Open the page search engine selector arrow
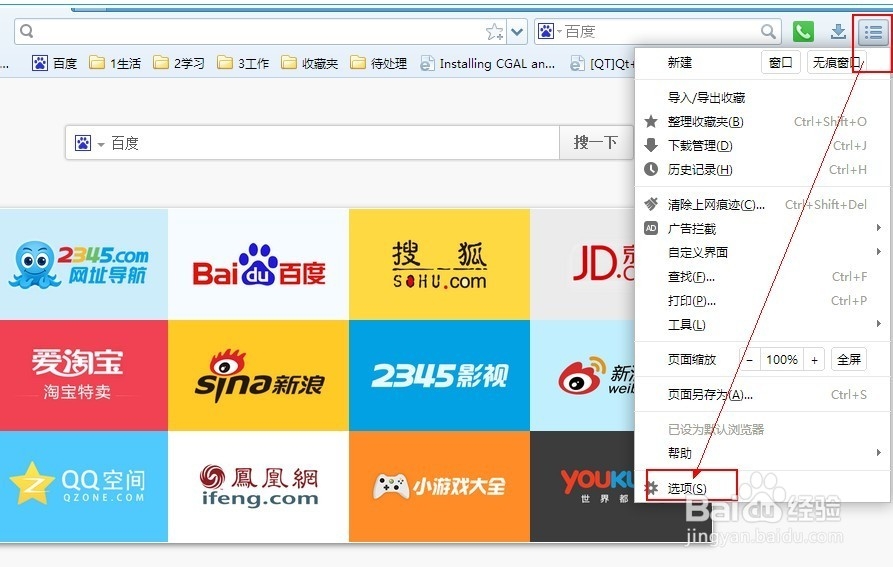 point(101,144)
